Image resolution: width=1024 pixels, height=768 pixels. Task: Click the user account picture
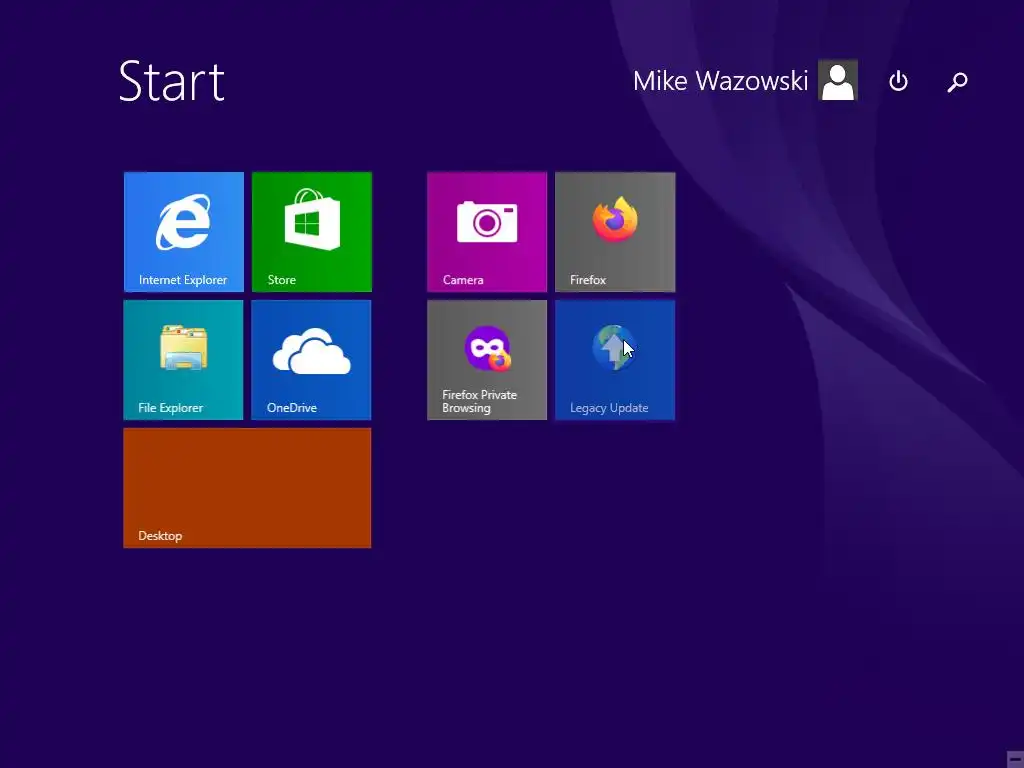pyautogui.click(x=838, y=80)
